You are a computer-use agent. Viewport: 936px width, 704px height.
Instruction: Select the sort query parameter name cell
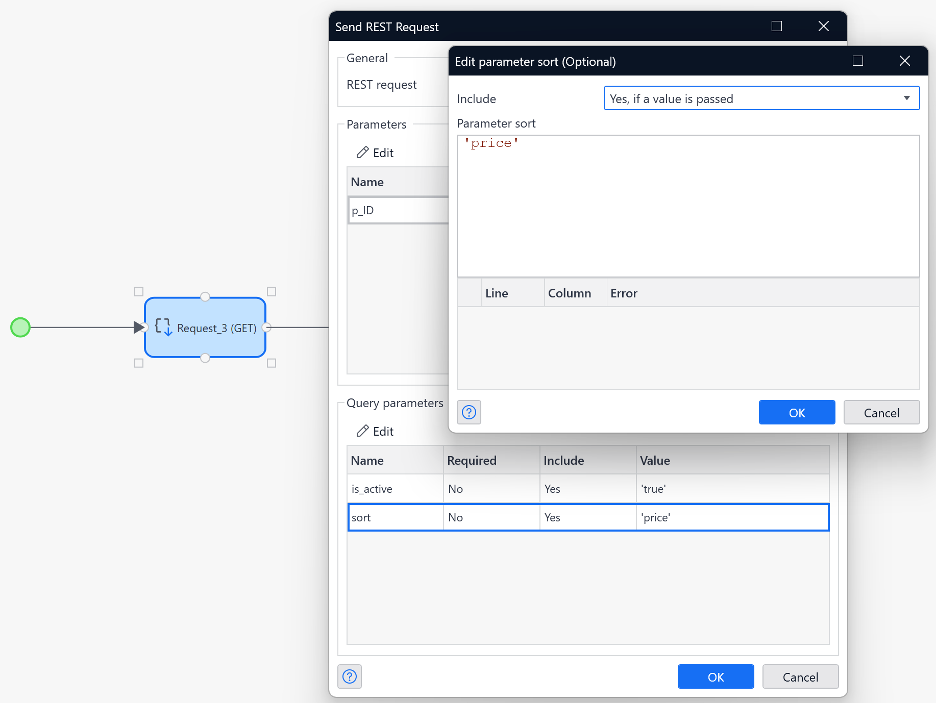(x=395, y=518)
